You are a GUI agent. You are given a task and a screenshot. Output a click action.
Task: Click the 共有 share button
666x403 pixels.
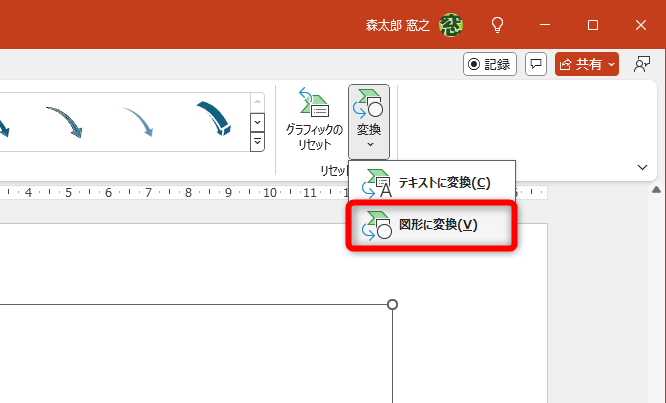point(587,64)
